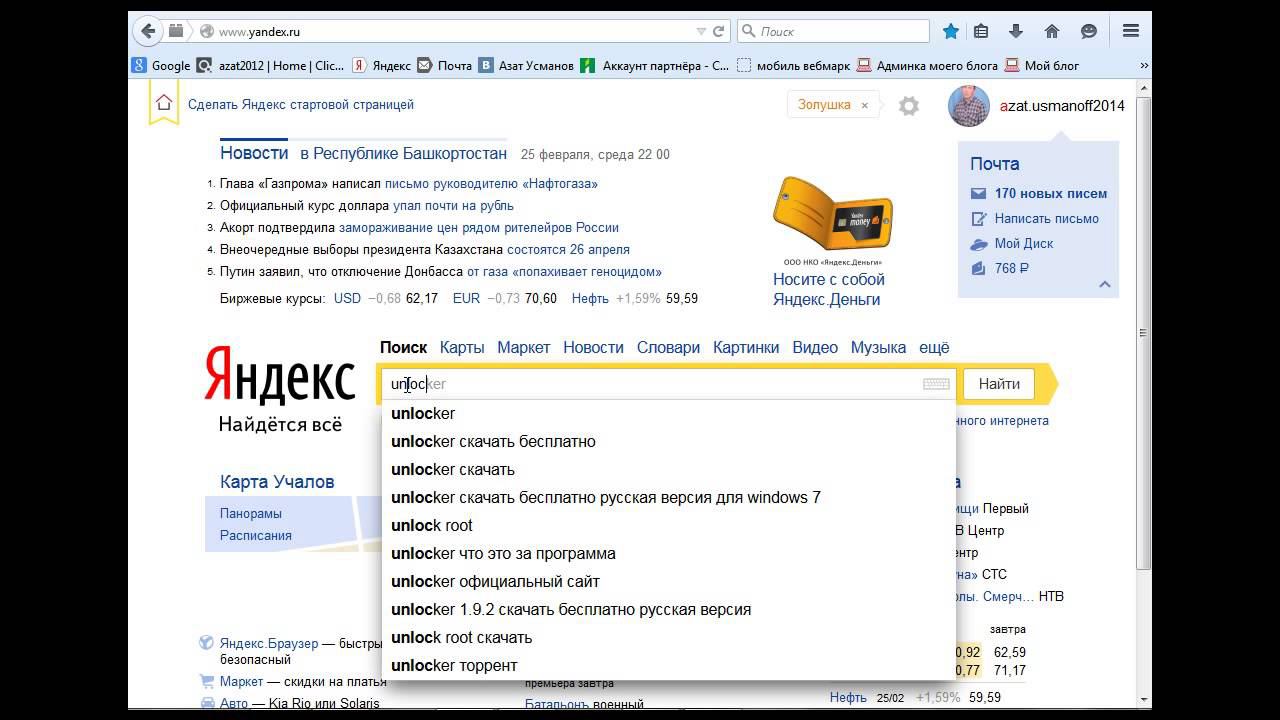Select Видео service tab
The image size is (1280, 720).
[815, 347]
